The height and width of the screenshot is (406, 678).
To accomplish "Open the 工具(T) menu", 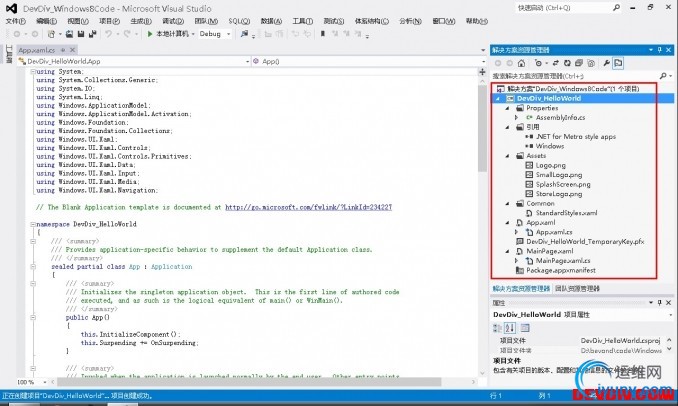I will point(302,21).
